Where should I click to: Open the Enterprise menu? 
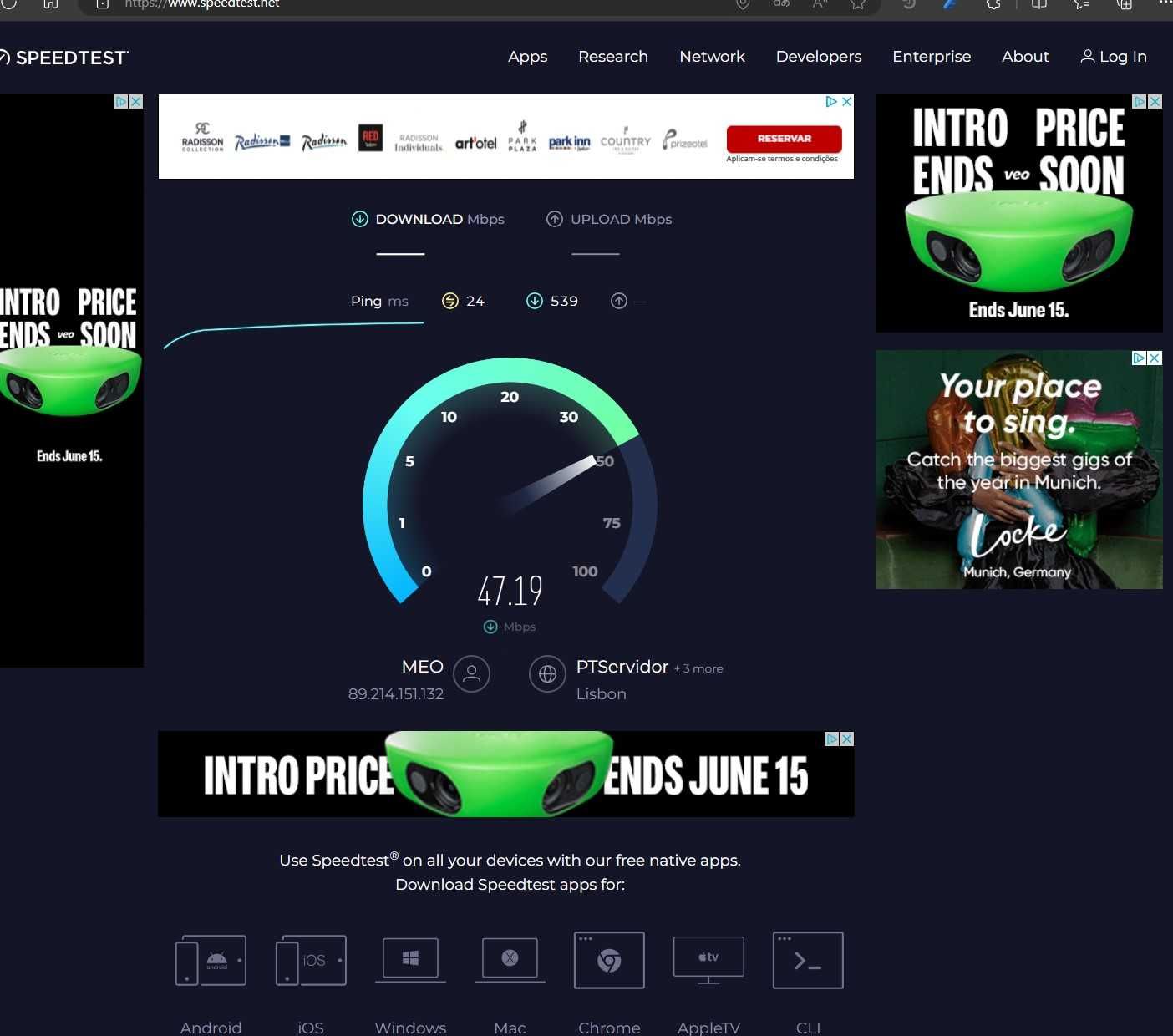coord(932,57)
